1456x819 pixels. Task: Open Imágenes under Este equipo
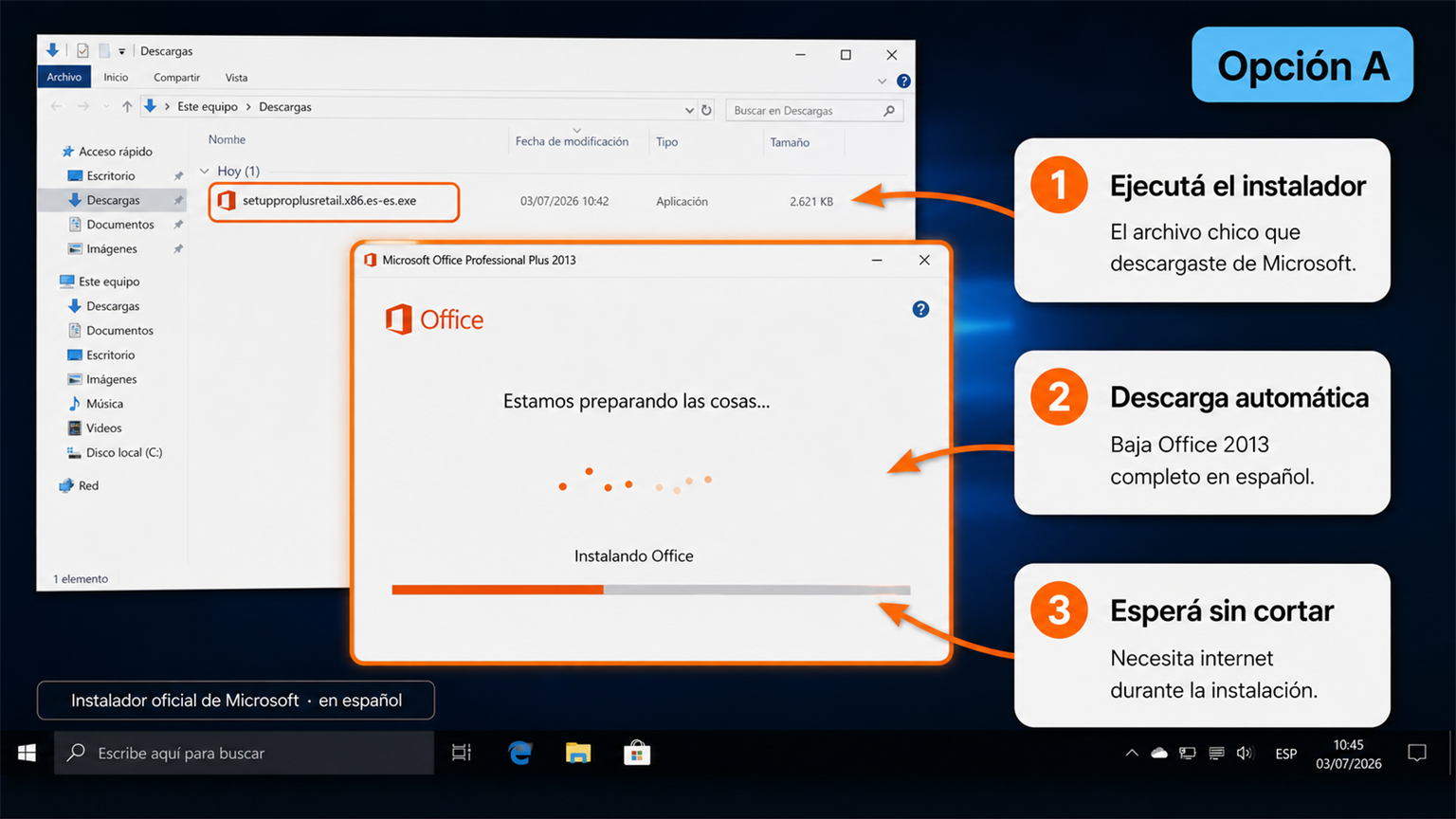pos(112,379)
